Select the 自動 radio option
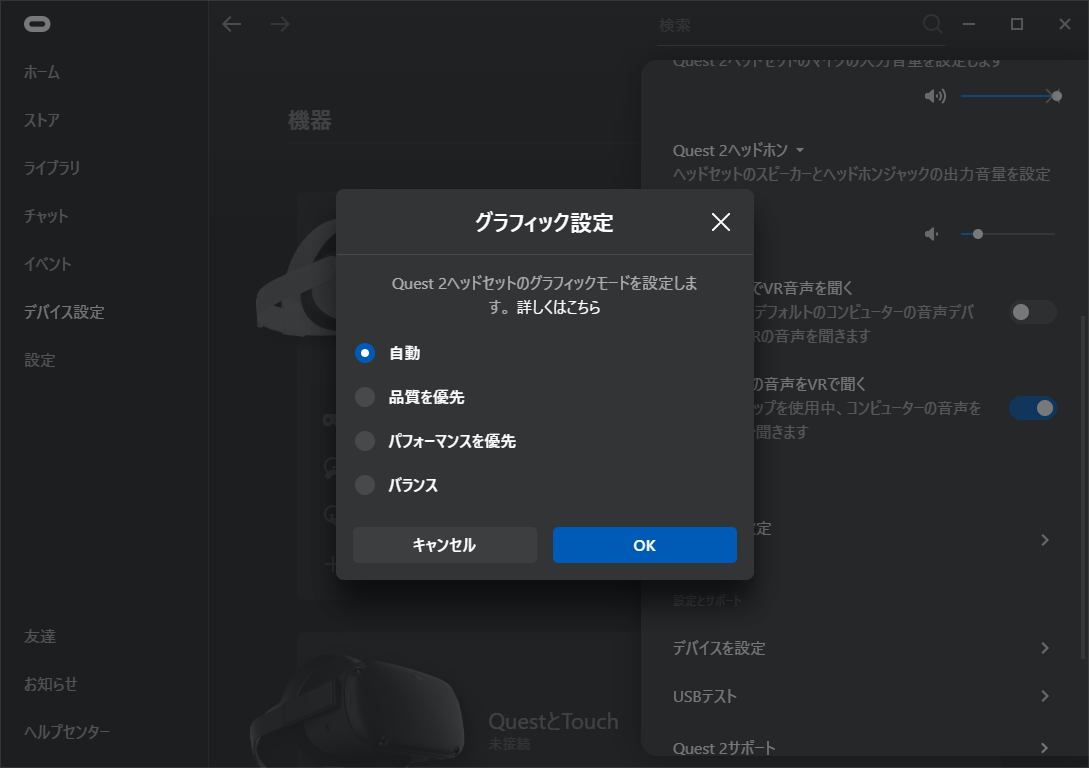The height and width of the screenshot is (768, 1089). [x=365, y=353]
